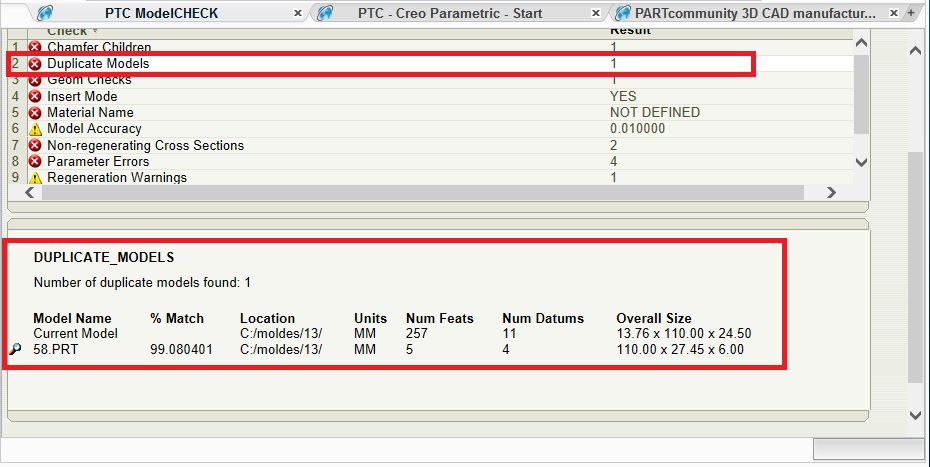
Task: Click the warning icon beside Regeneration Warnings
Action: (x=35, y=177)
